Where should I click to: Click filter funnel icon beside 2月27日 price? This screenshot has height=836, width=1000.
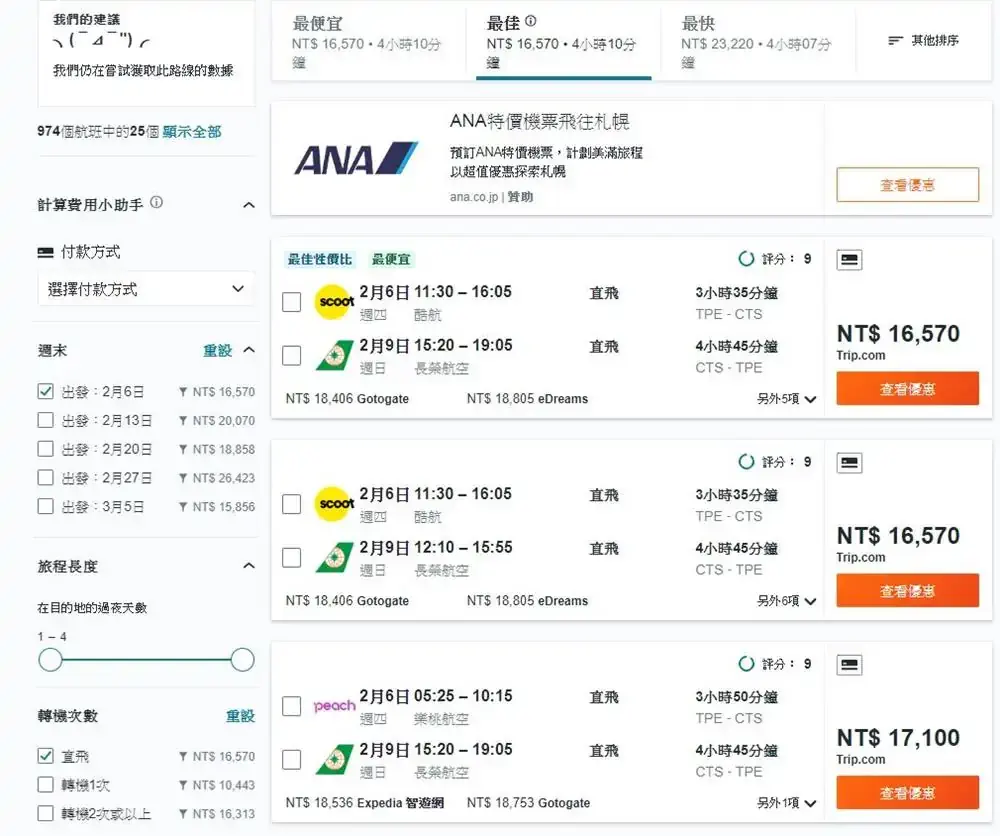pyautogui.click(x=183, y=478)
